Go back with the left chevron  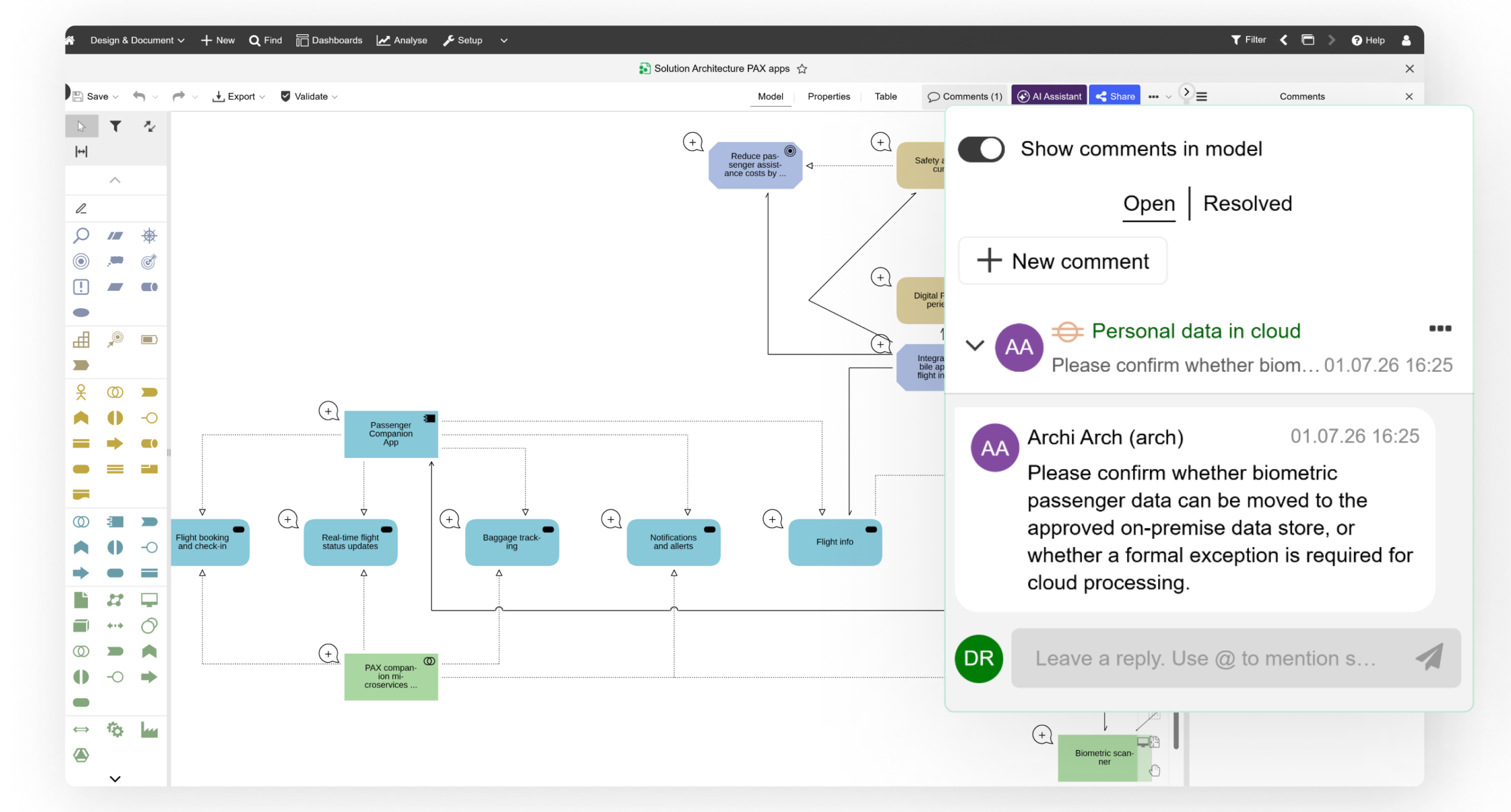point(1284,40)
